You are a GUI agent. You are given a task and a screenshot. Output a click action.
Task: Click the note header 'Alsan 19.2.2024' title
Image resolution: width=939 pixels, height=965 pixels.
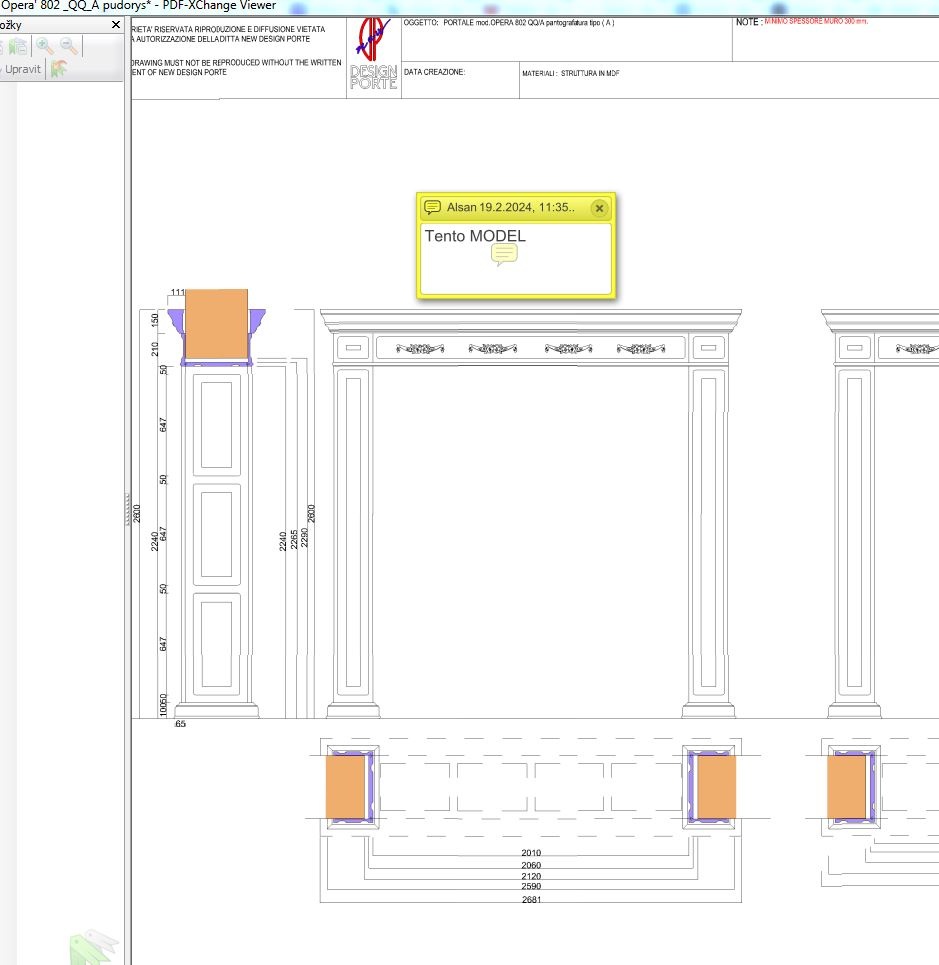click(x=510, y=208)
